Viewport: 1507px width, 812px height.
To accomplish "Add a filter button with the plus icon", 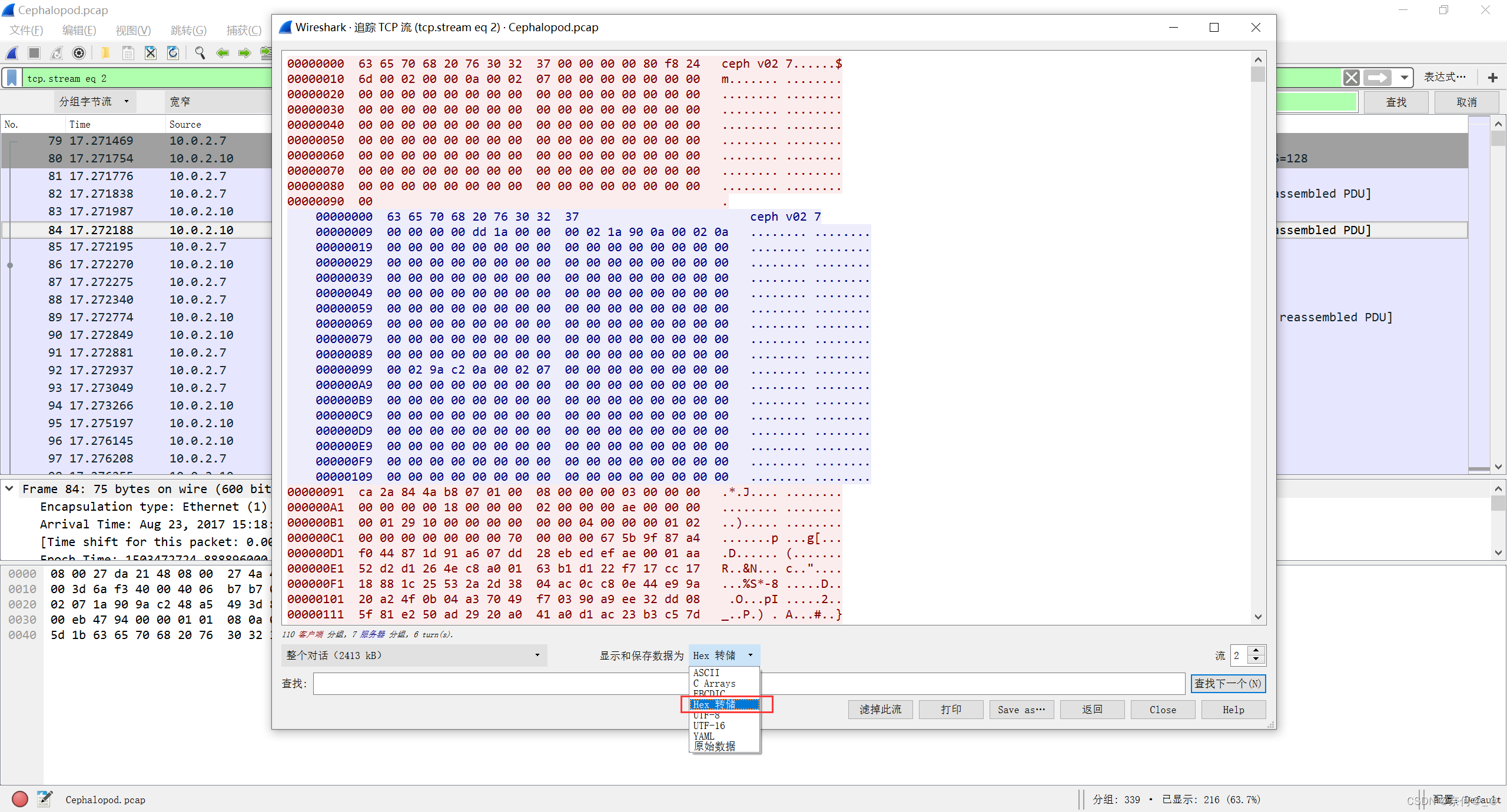I will (1493, 78).
